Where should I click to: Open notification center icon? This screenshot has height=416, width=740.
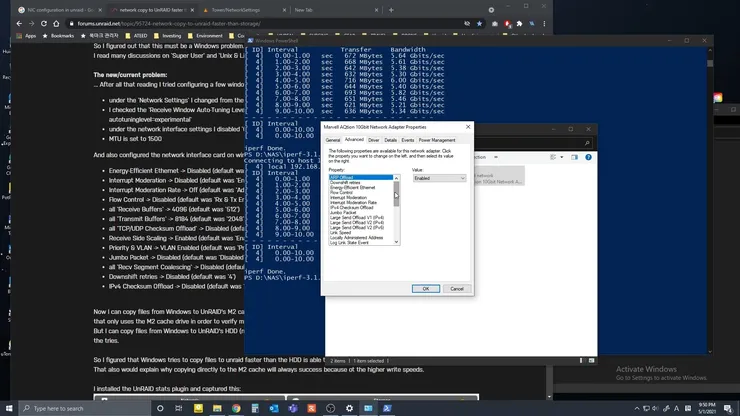click(728, 408)
